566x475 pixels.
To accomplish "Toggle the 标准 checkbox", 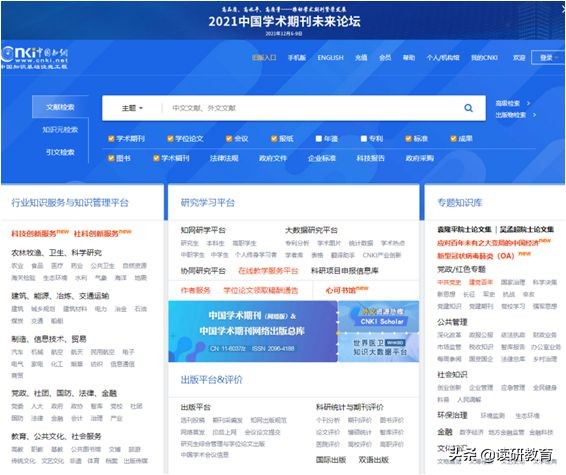I will click(x=408, y=139).
